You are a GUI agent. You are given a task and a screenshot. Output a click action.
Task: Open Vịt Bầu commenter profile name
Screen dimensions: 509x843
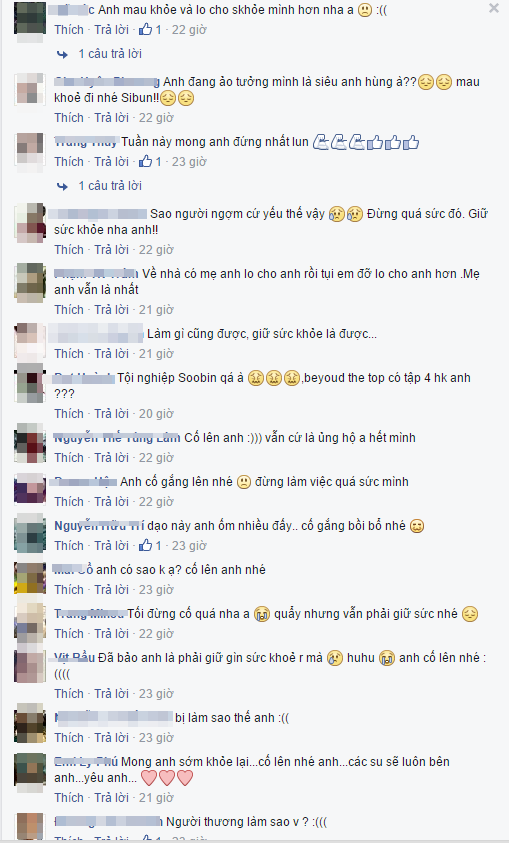75,658
